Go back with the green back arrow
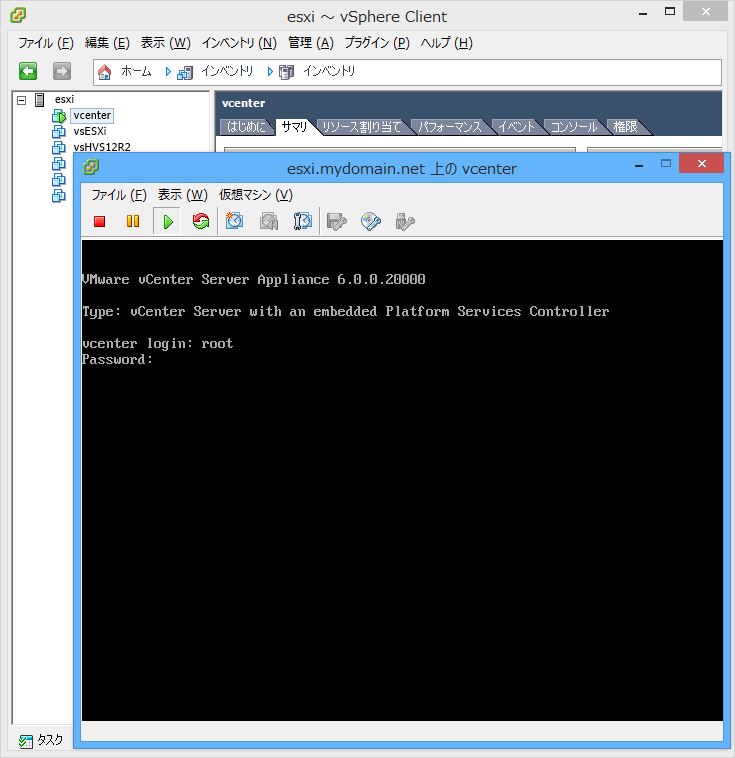 (x=28, y=71)
